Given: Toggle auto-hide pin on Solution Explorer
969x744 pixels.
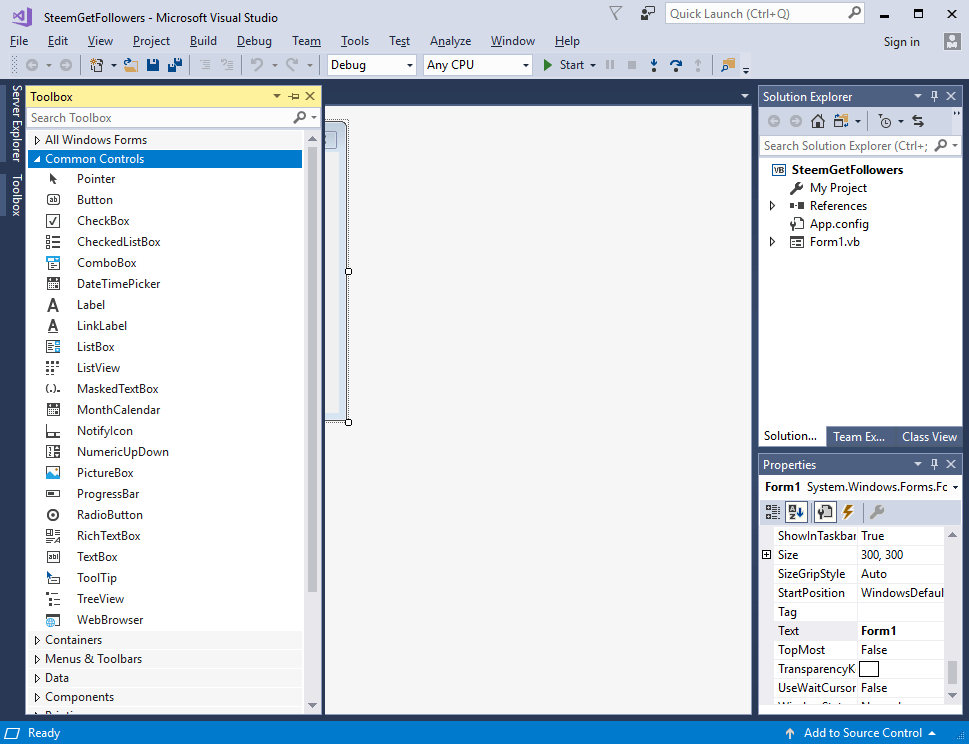Looking at the screenshot, I should 934,96.
